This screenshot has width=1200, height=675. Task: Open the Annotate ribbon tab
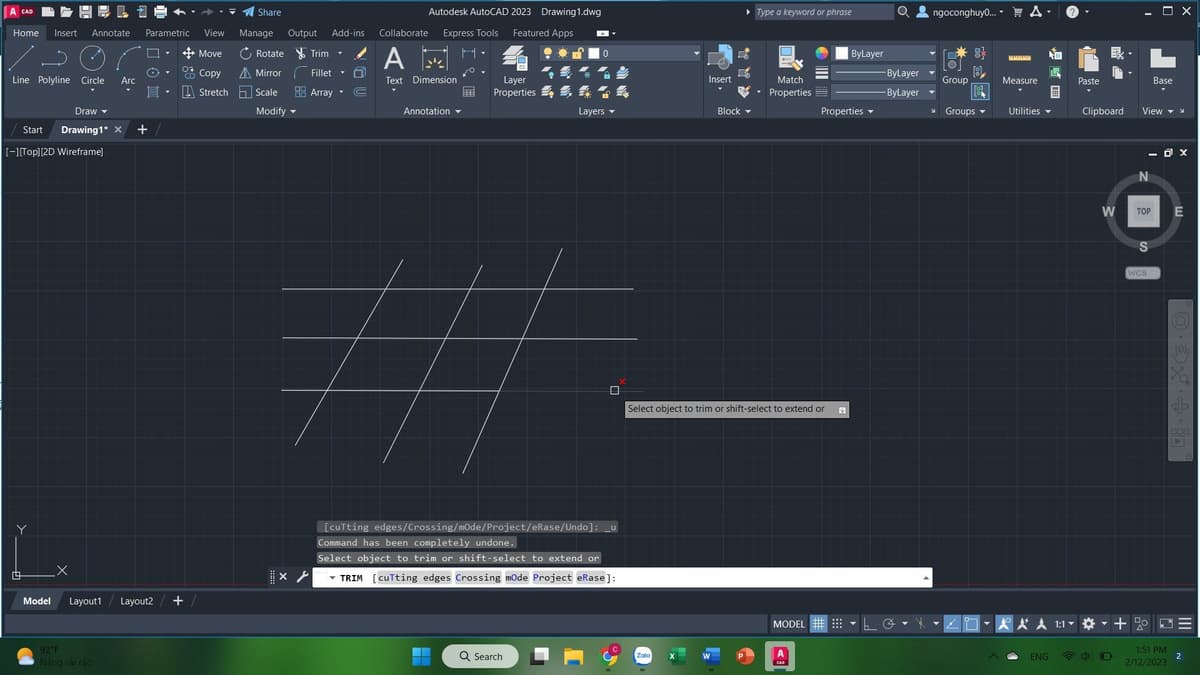(x=111, y=33)
